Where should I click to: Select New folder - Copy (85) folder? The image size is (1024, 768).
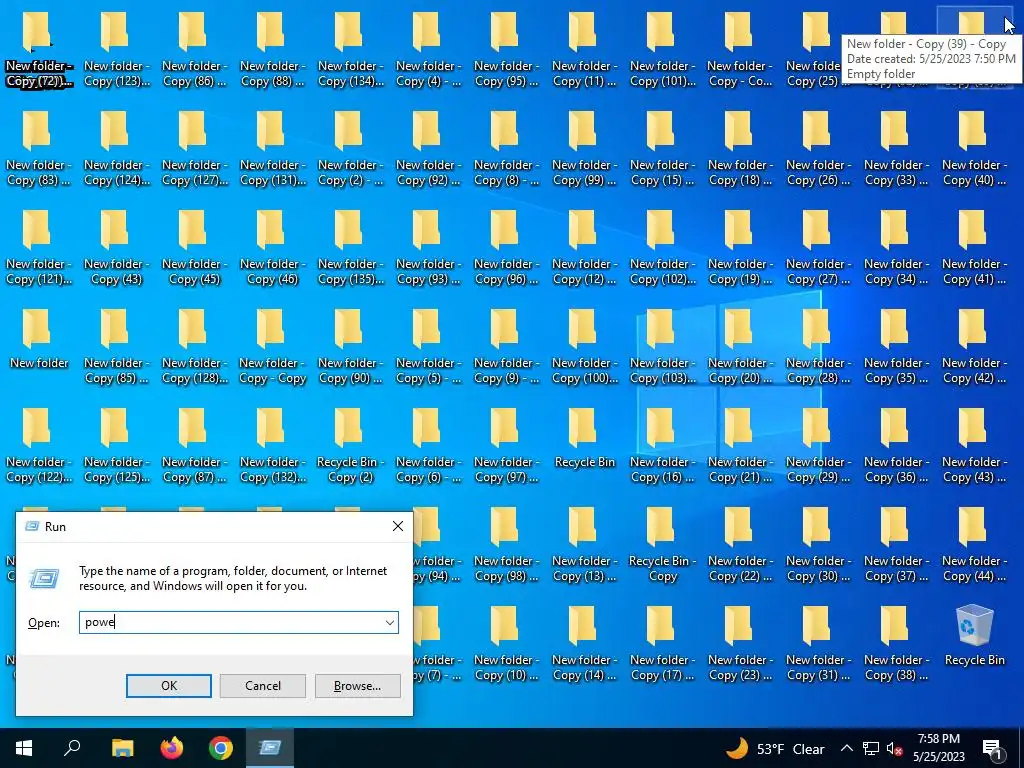pos(116,347)
